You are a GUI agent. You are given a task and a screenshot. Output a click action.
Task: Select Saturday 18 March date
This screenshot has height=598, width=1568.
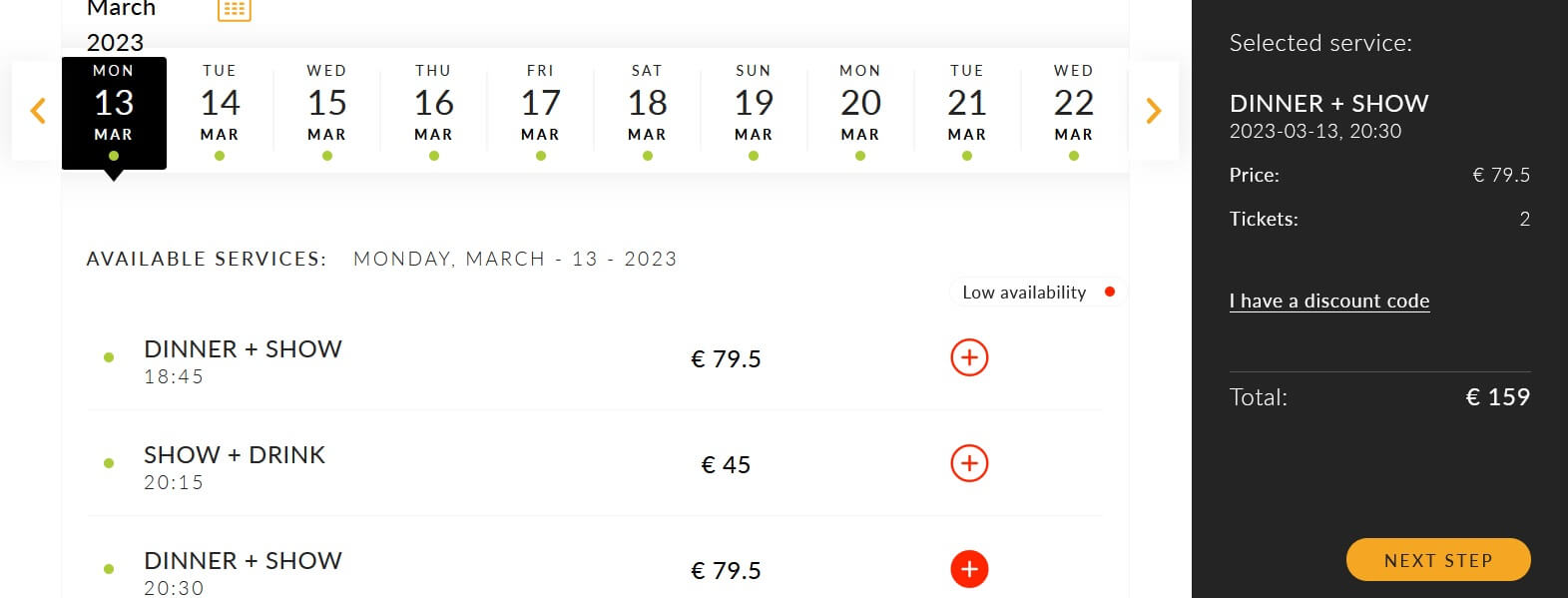click(647, 110)
